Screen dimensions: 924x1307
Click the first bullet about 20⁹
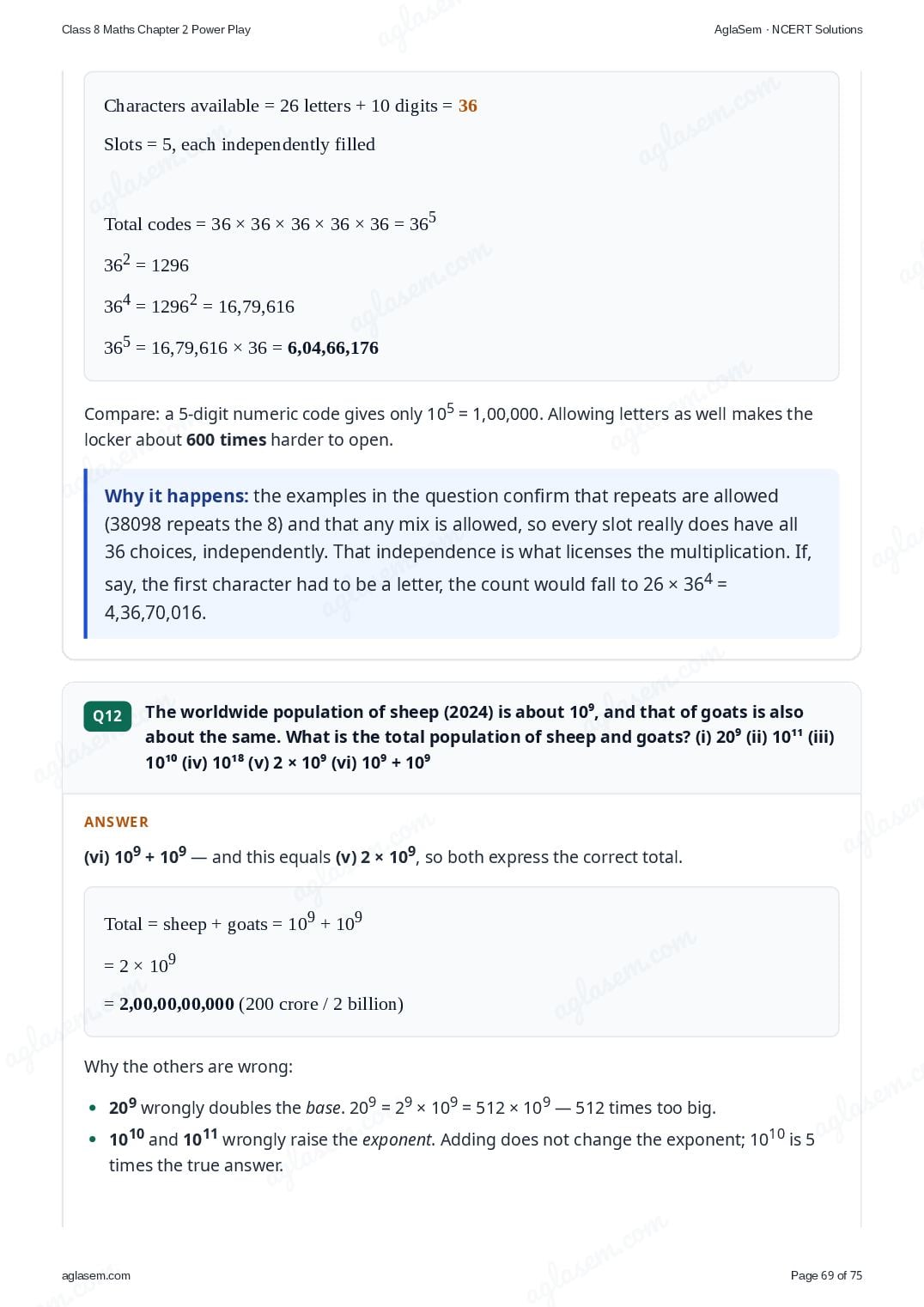[x=412, y=1107]
